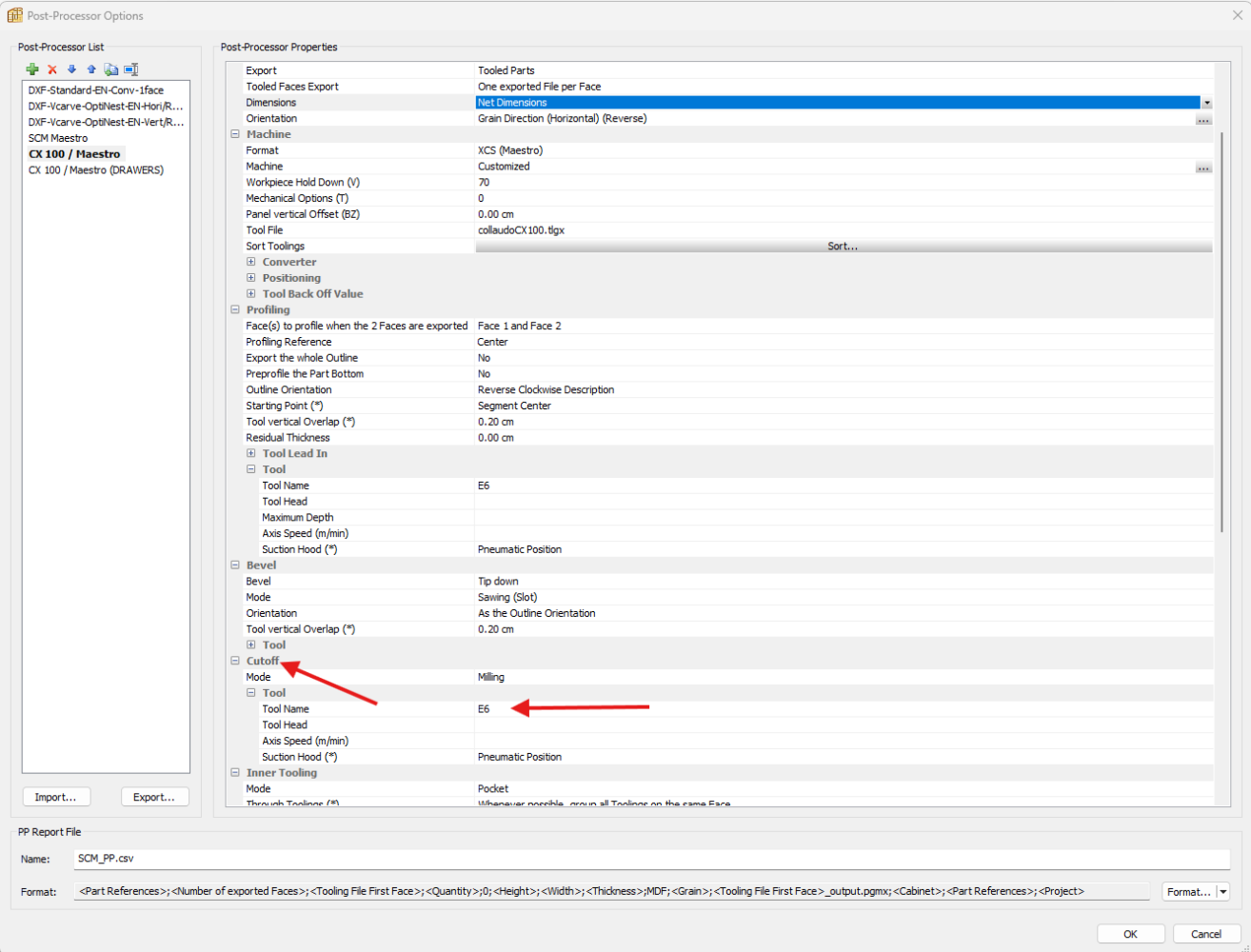This screenshot has height=952, width=1251.
Task: Collapse the Bevel section
Action: pos(235,565)
